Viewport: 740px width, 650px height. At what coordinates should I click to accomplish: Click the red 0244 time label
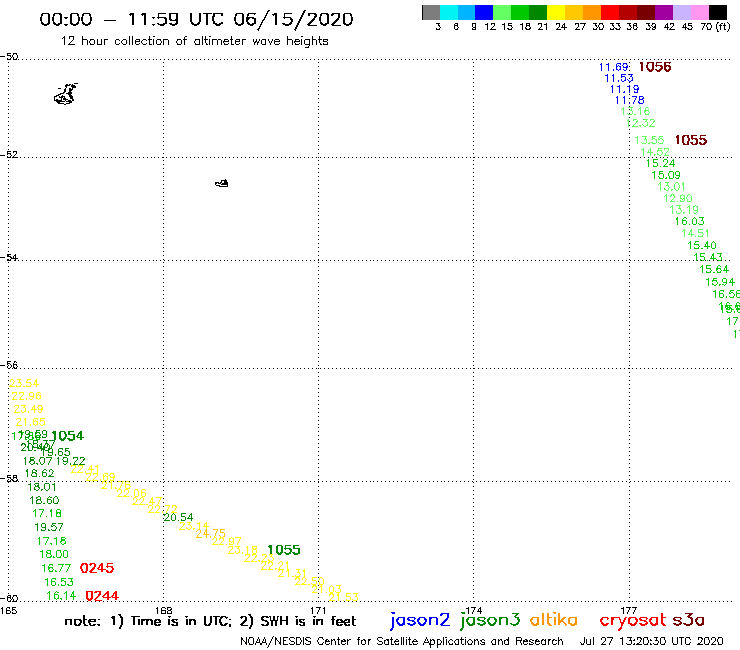pos(102,596)
